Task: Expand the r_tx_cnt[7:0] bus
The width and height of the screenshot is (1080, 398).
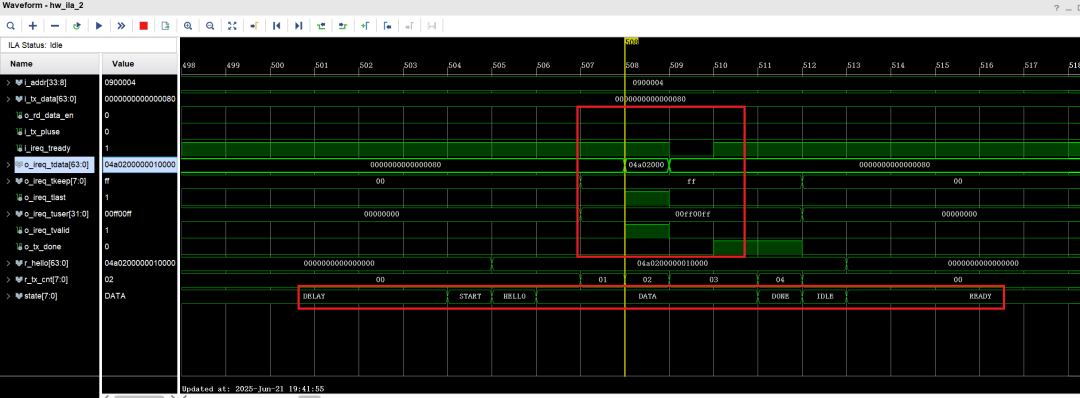Action: [8, 280]
